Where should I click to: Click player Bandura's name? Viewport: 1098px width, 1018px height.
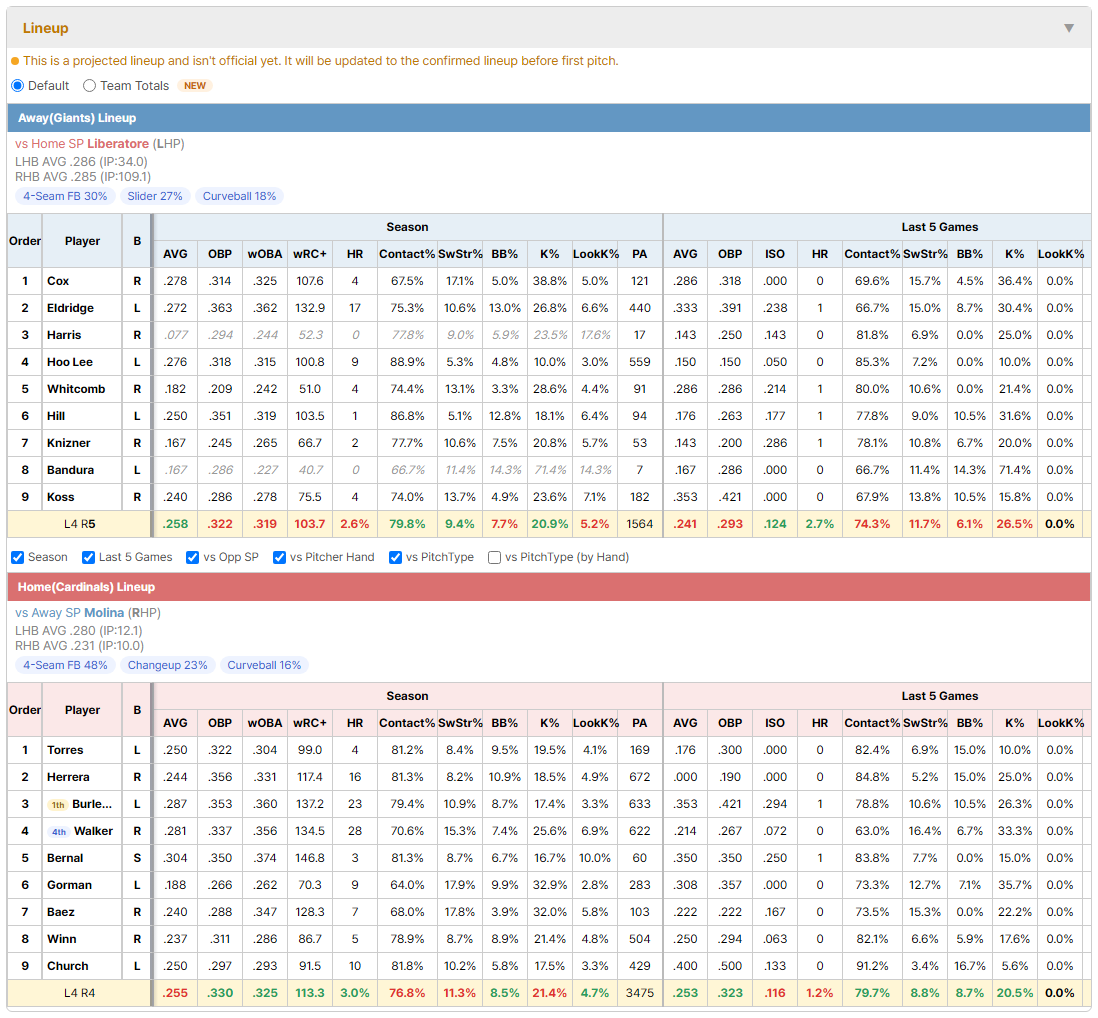[70, 470]
